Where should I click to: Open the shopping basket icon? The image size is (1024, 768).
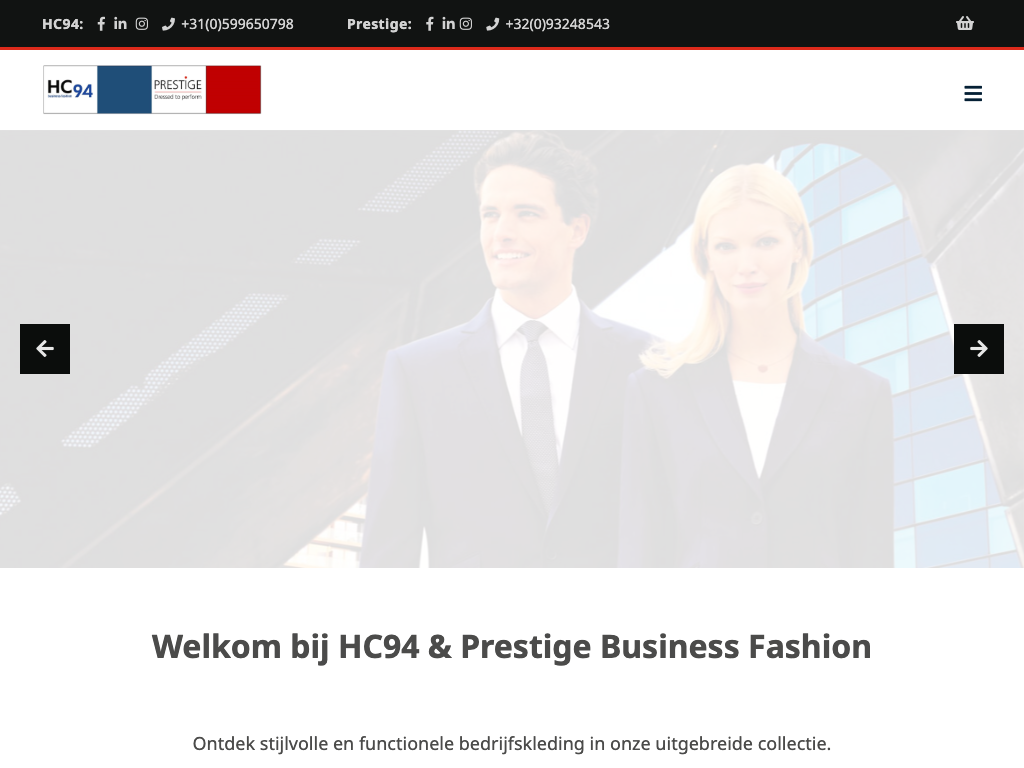click(x=965, y=24)
